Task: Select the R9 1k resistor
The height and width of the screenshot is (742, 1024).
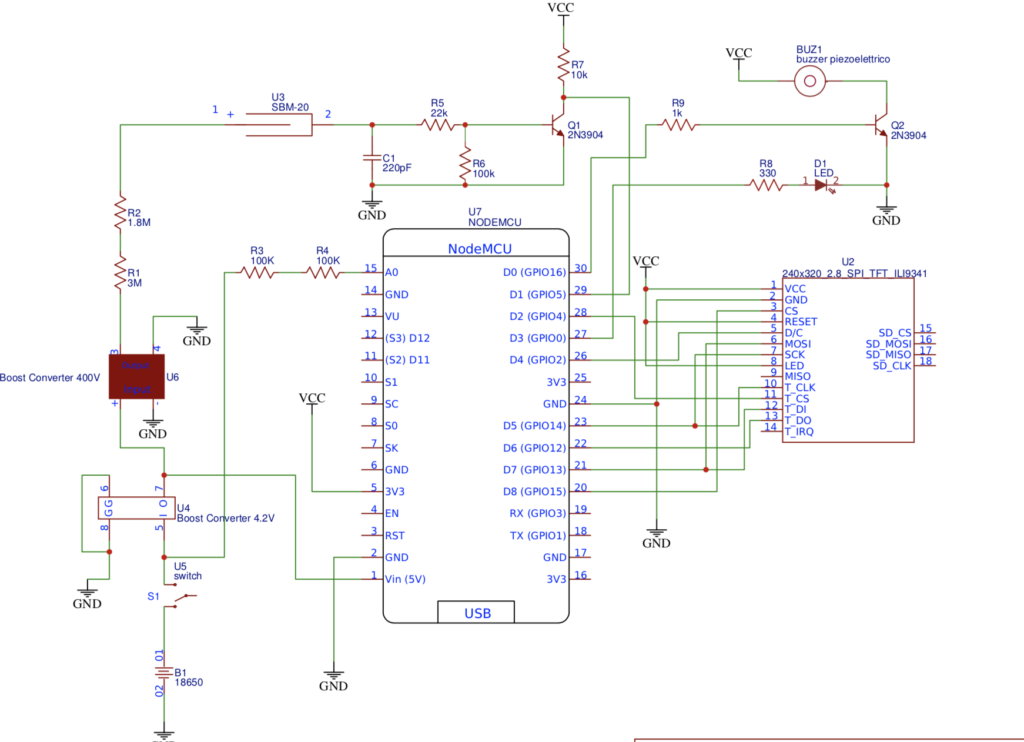Action: [x=679, y=124]
